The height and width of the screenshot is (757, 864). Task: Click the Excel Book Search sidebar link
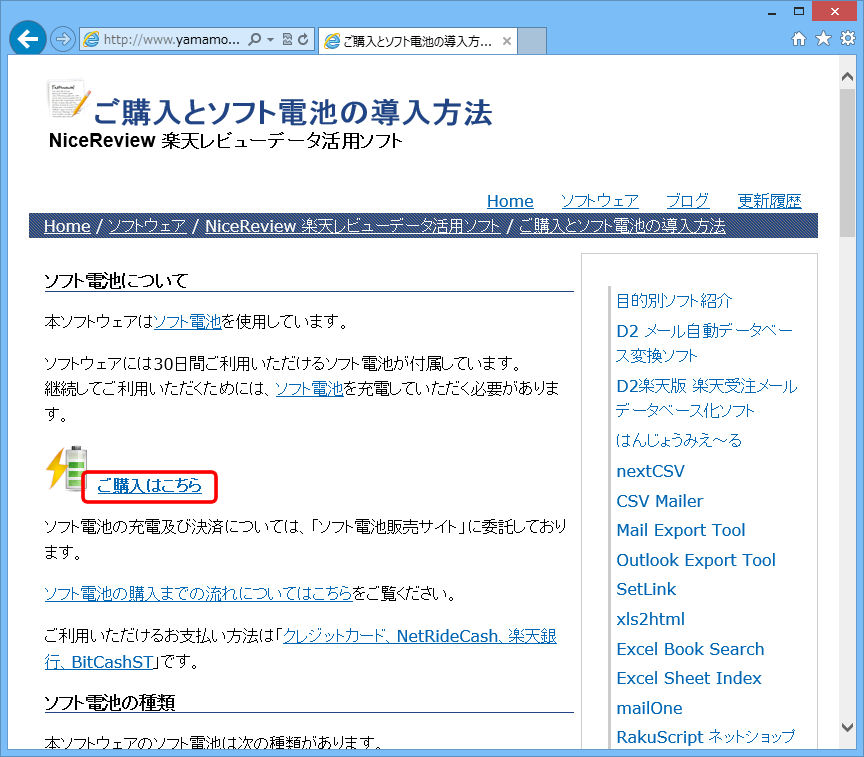pos(689,649)
